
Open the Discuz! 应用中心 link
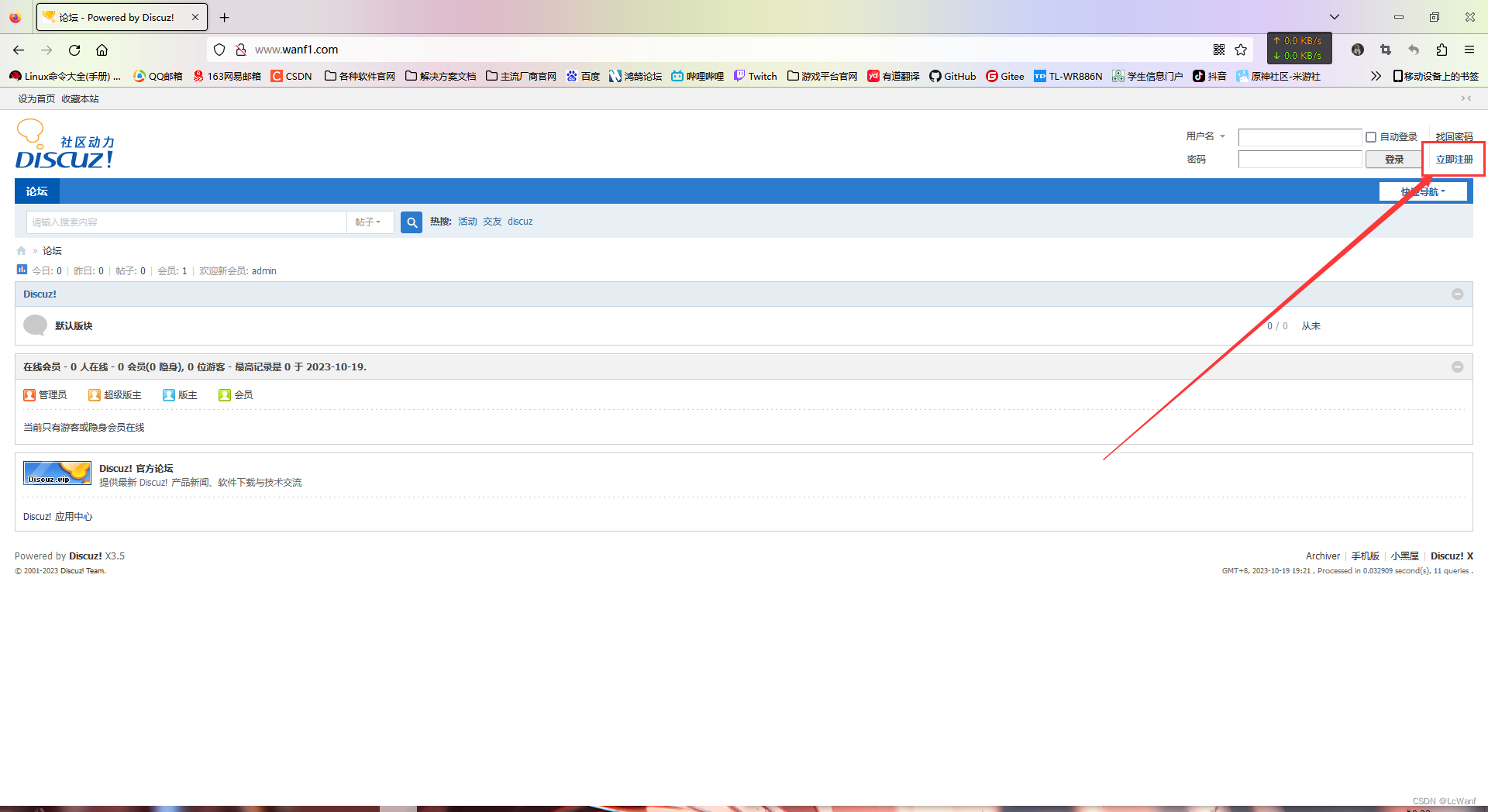pos(57,517)
